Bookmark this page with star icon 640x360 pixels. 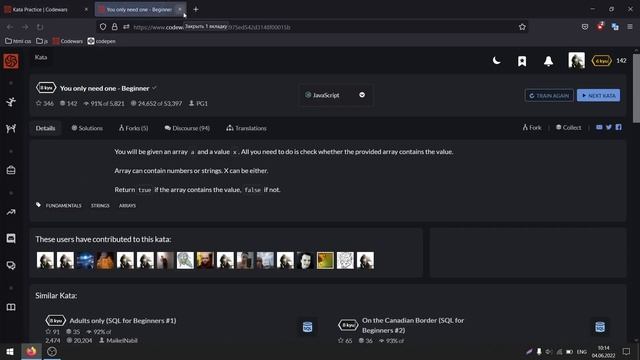pos(522,27)
